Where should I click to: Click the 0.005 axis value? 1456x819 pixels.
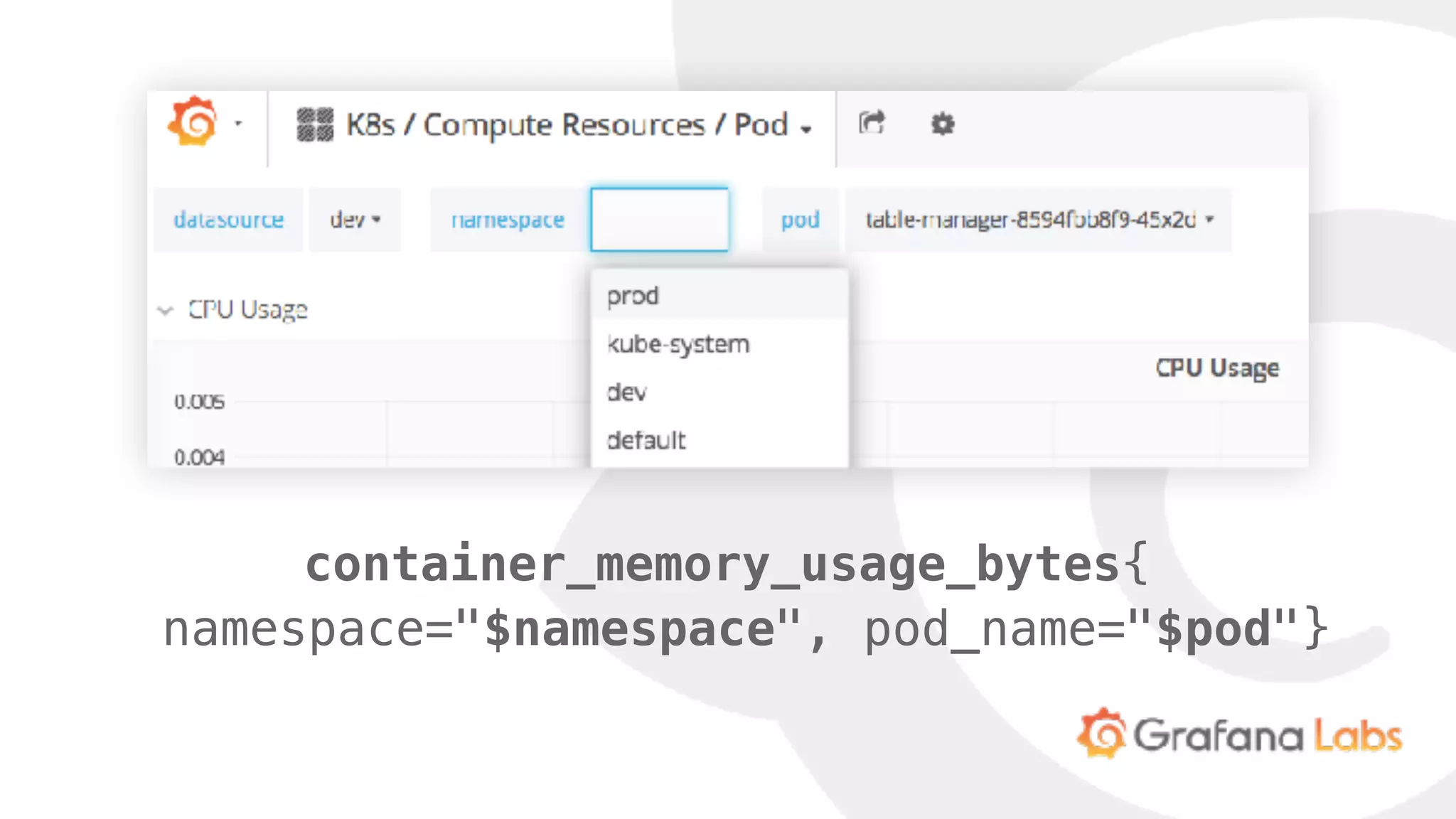point(200,402)
